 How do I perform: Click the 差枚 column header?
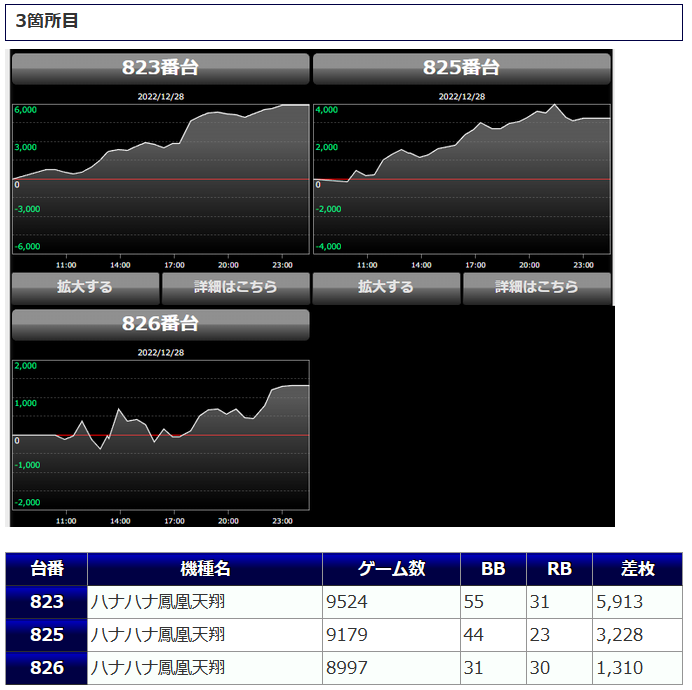(x=637, y=569)
